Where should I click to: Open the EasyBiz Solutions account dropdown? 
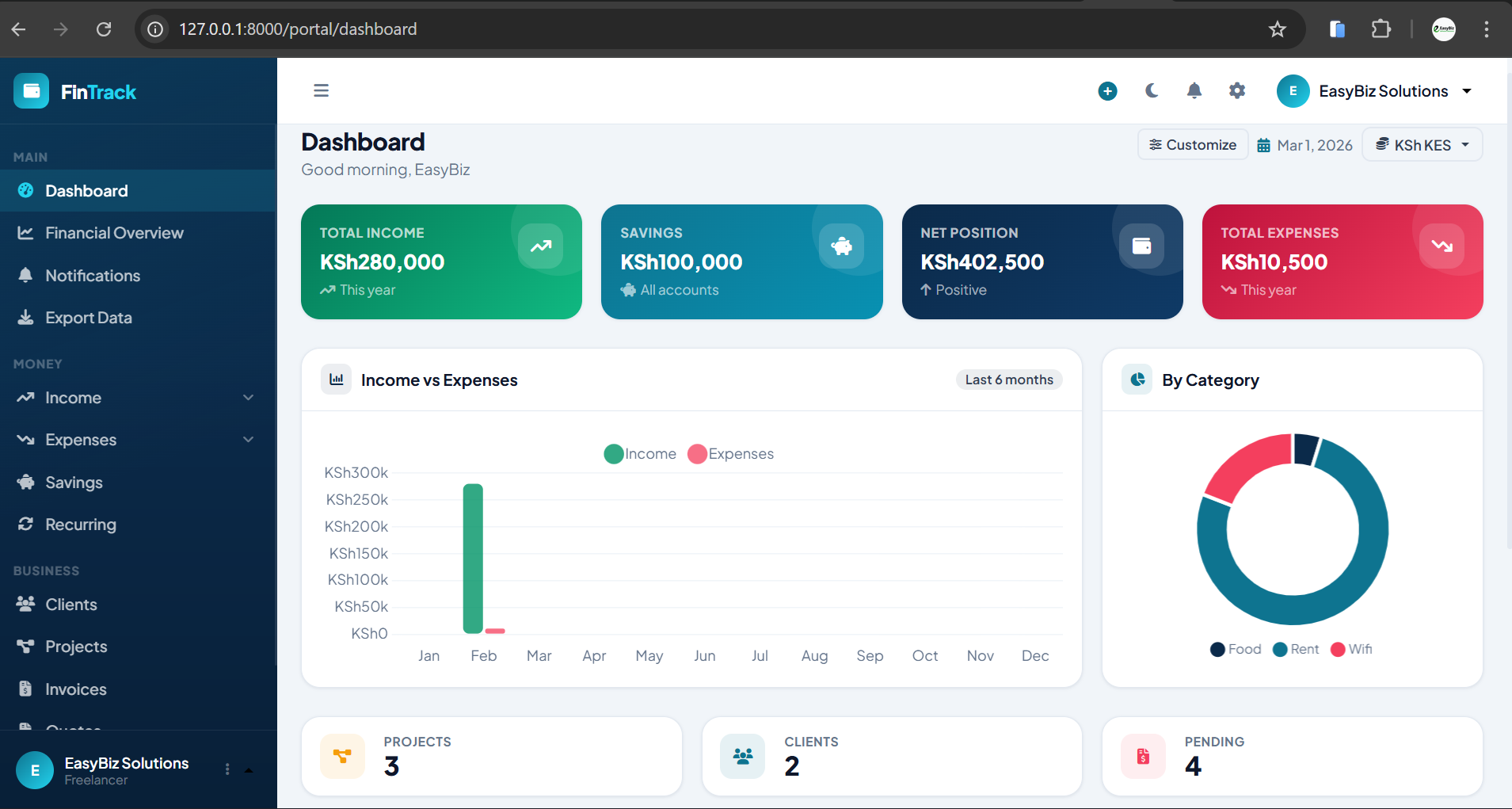[1378, 90]
